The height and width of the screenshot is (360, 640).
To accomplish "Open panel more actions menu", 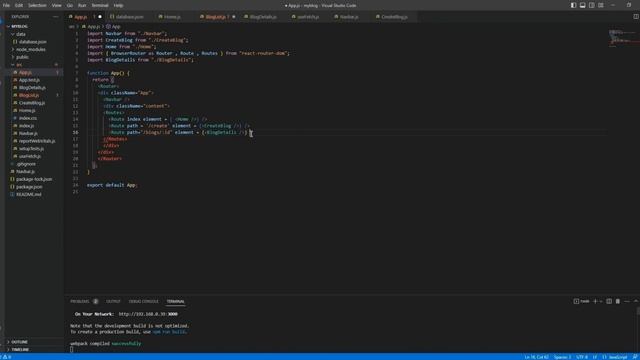I will [627, 301].
